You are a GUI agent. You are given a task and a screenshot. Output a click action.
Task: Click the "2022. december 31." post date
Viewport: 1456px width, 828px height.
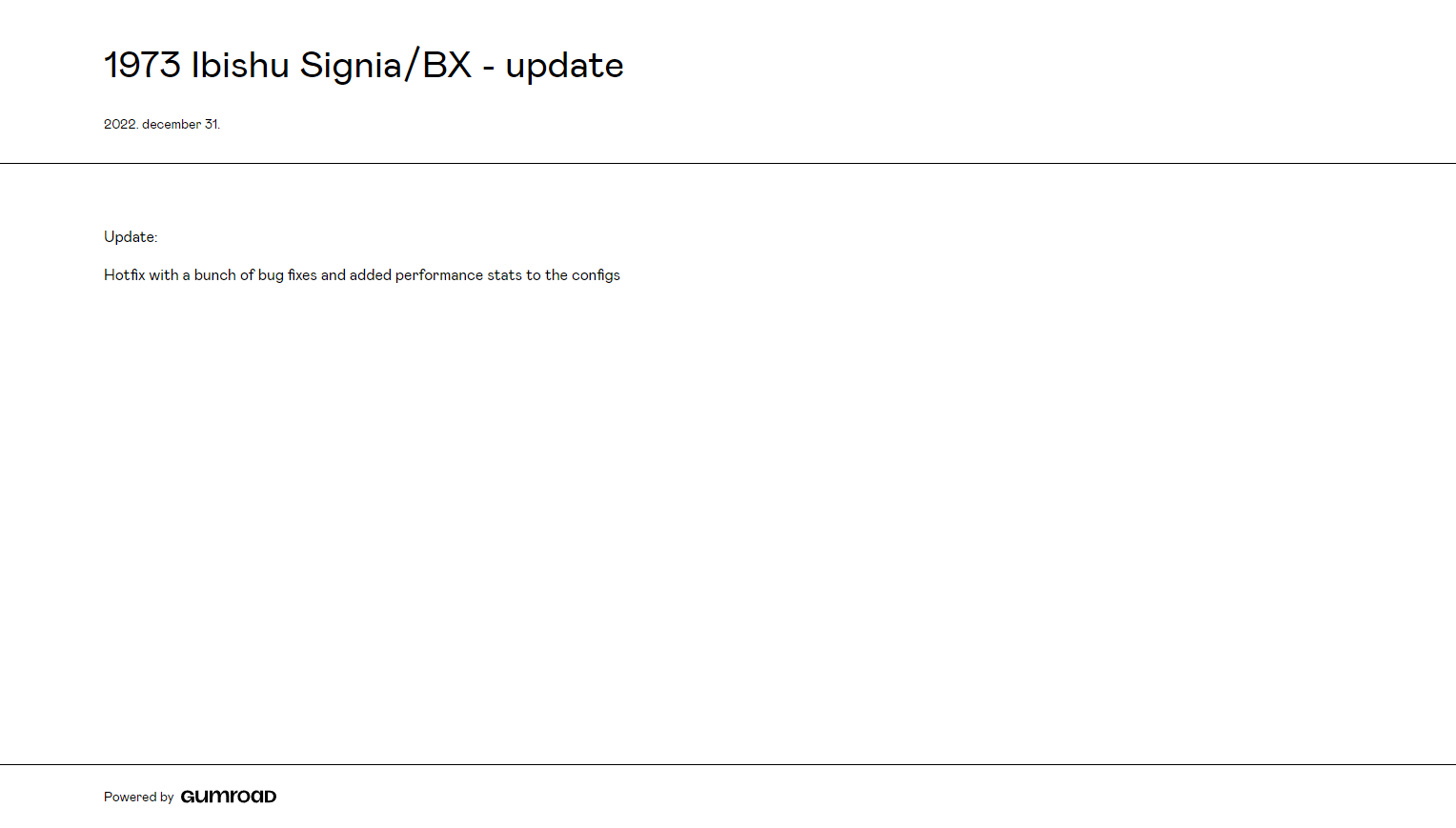pyautogui.click(x=162, y=125)
